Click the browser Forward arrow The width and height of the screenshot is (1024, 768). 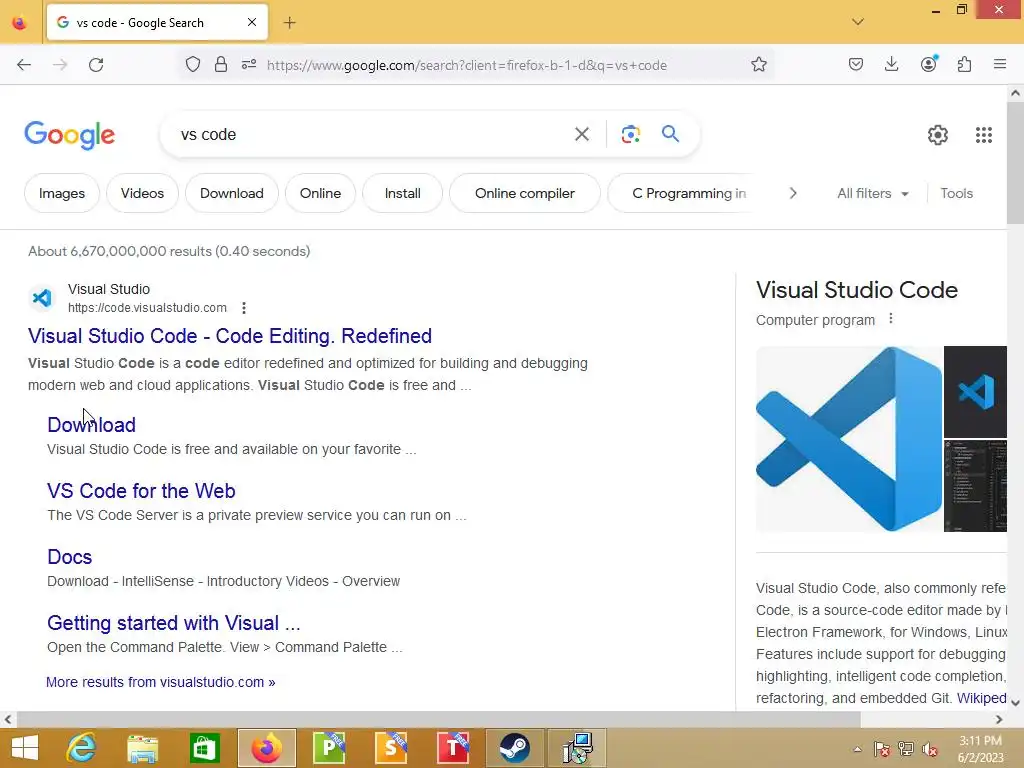click(x=60, y=65)
